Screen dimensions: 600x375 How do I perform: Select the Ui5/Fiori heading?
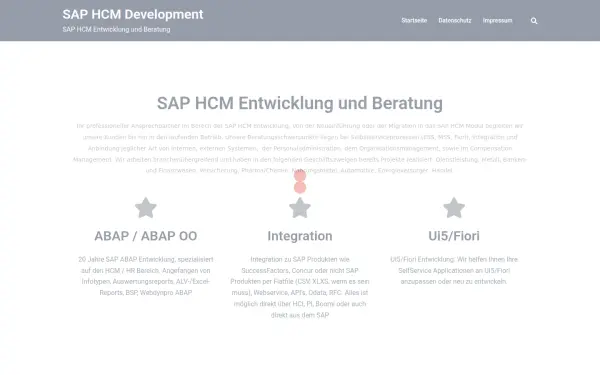[x=454, y=236]
